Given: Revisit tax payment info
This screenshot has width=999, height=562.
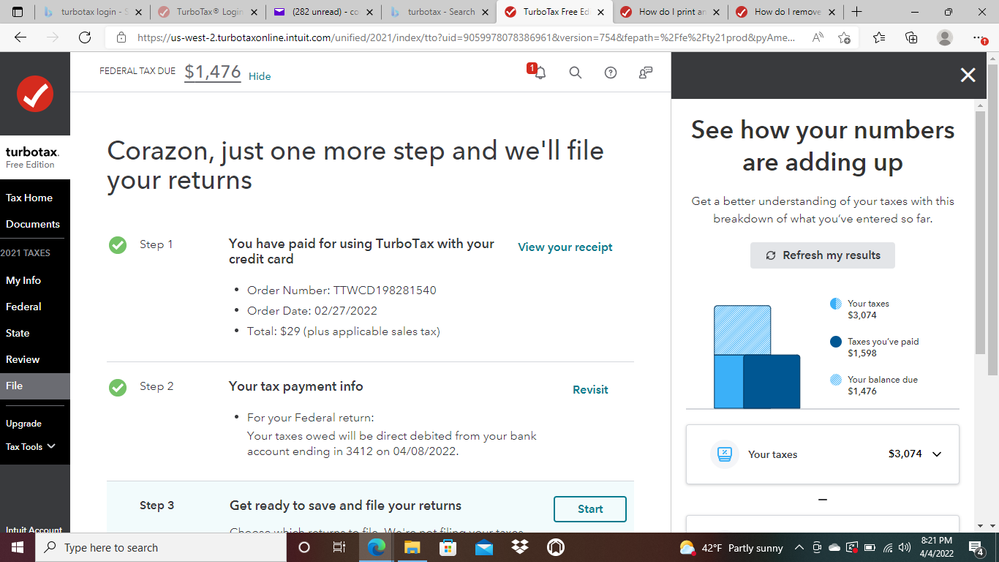Looking at the screenshot, I should (x=590, y=390).
